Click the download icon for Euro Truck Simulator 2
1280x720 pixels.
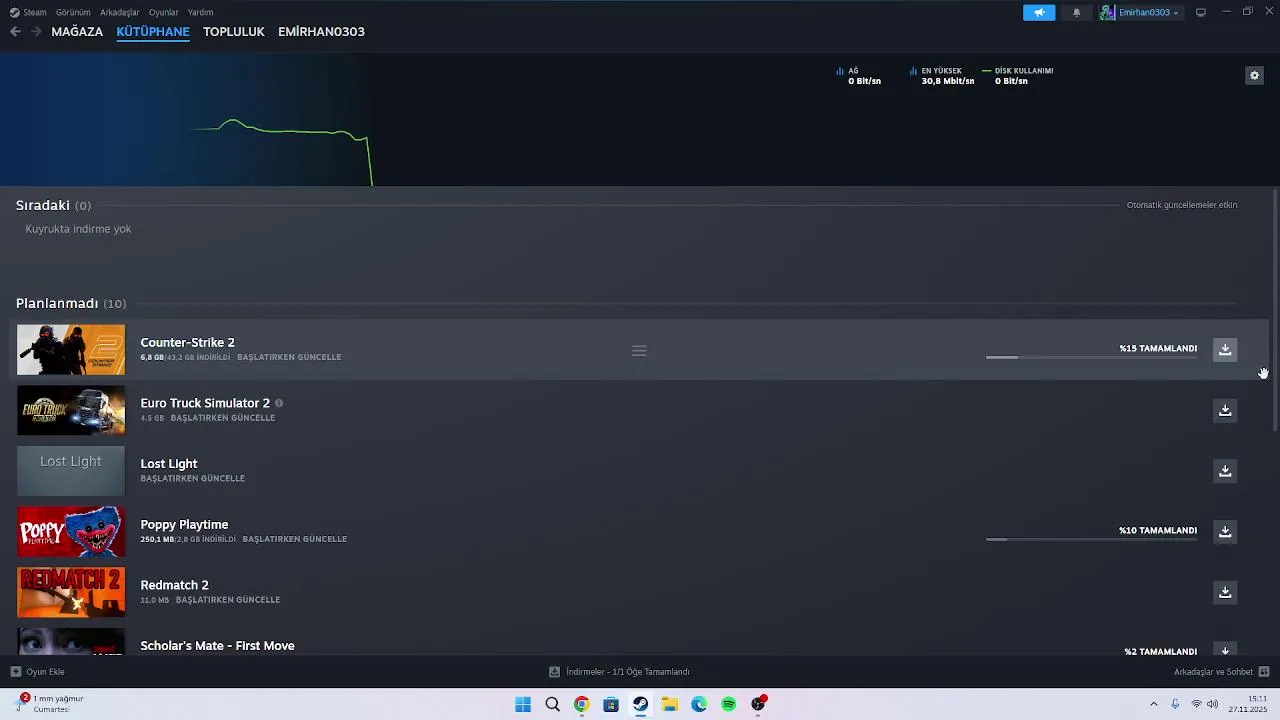[x=1225, y=410]
